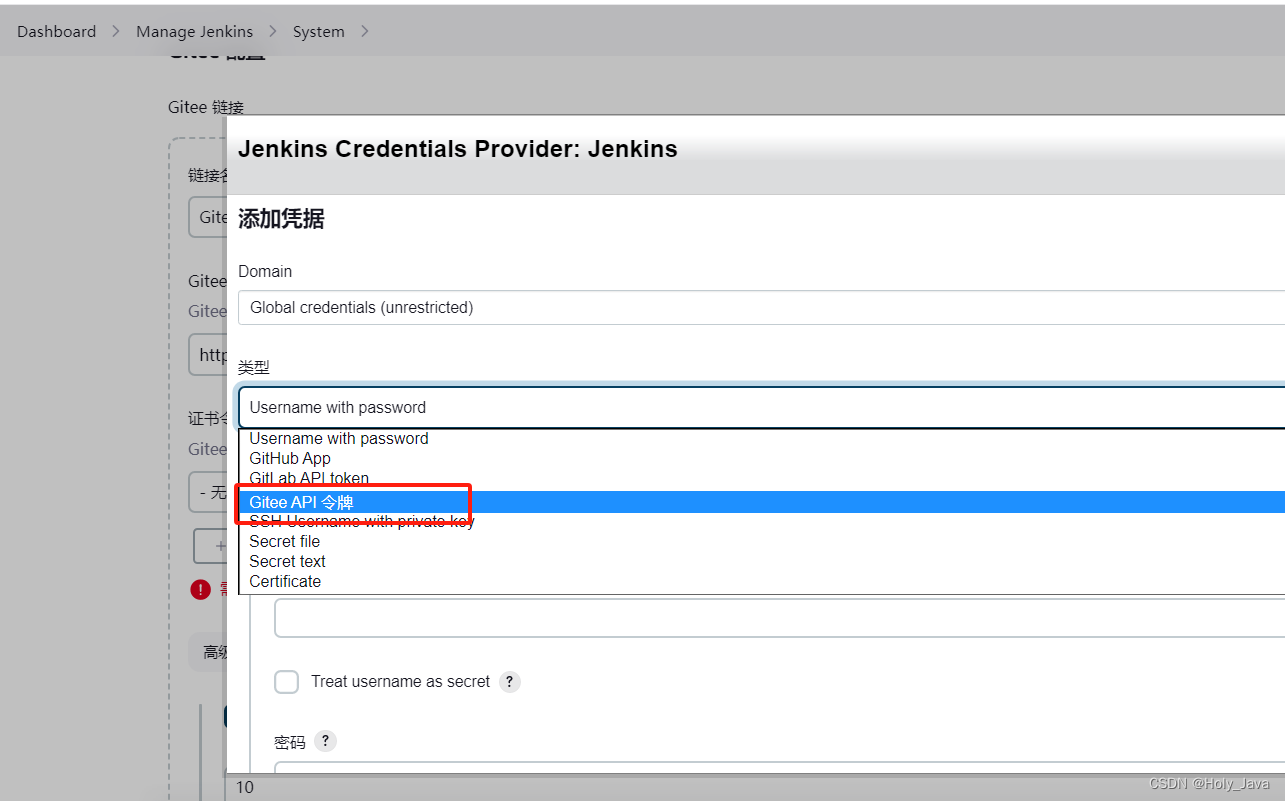This screenshot has height=801, width=1285.
Task: Click chevron after Dashboard breadcrumb
Action: click(x=116, y=31)
